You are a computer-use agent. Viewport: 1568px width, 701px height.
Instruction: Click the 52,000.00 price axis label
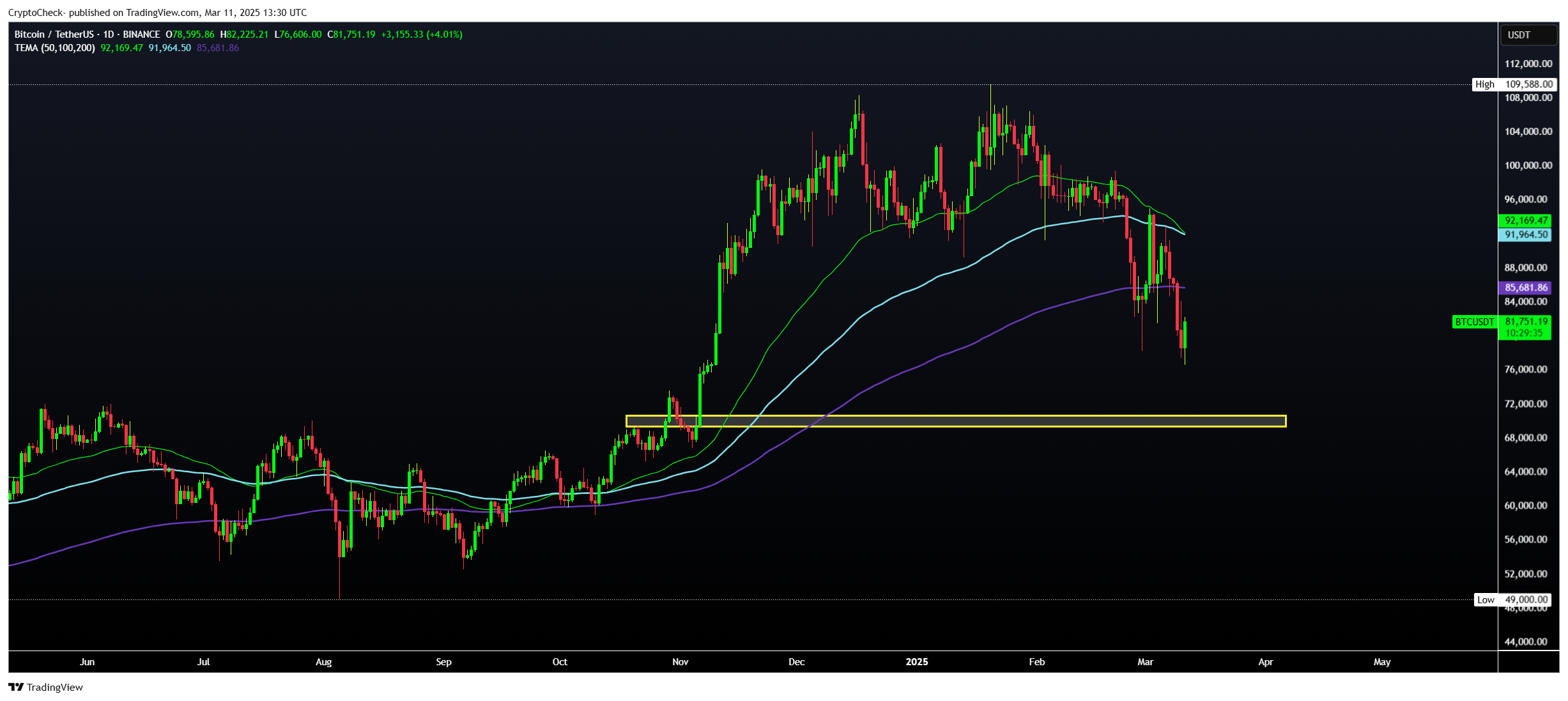tap(1526, 574)
